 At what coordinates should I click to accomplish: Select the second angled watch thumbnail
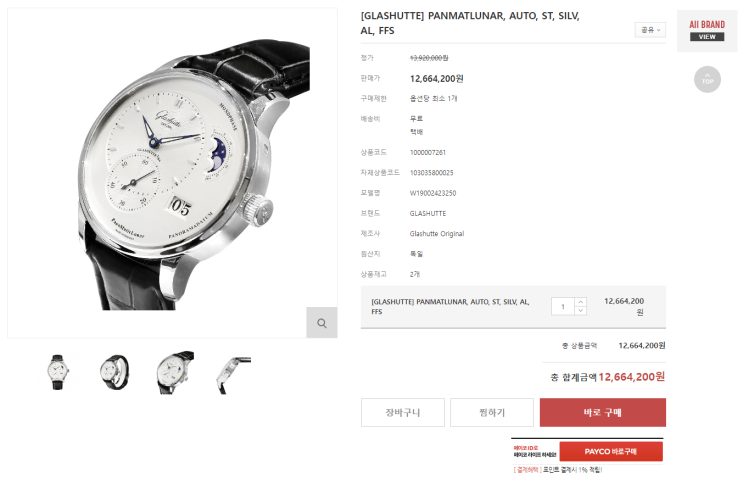[x=114, y=372]
